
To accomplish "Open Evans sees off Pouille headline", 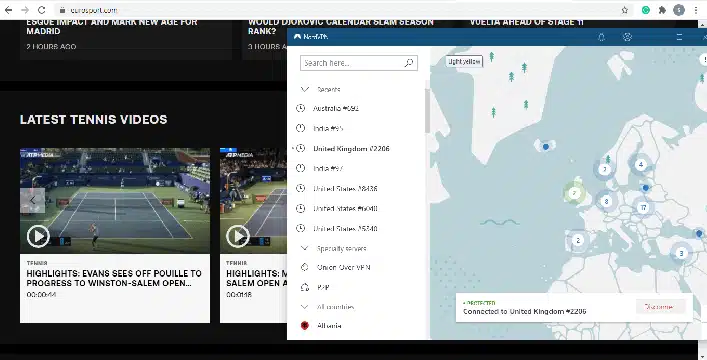I will pyautogui.click(x=114, y=278).
